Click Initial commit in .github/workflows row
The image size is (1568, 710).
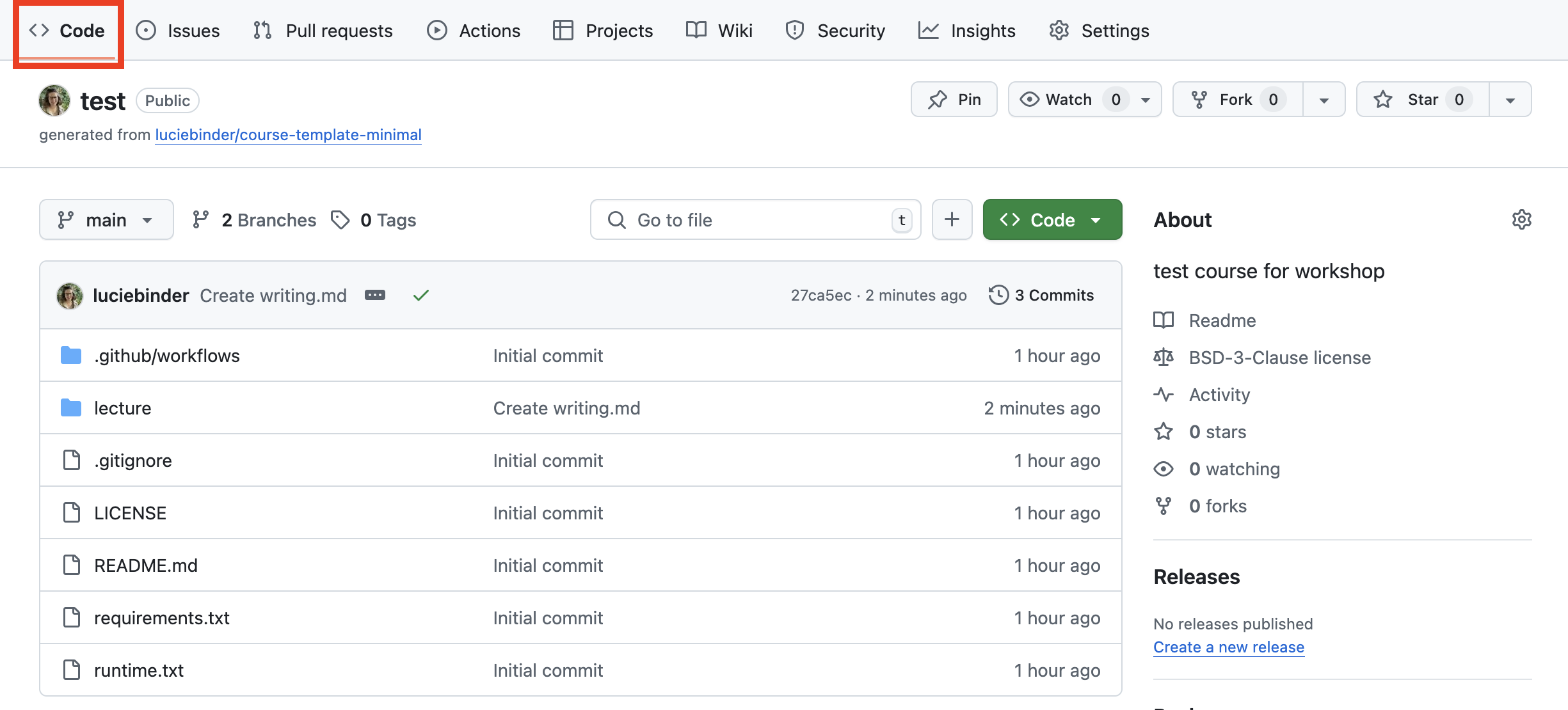tap(548, 356)
